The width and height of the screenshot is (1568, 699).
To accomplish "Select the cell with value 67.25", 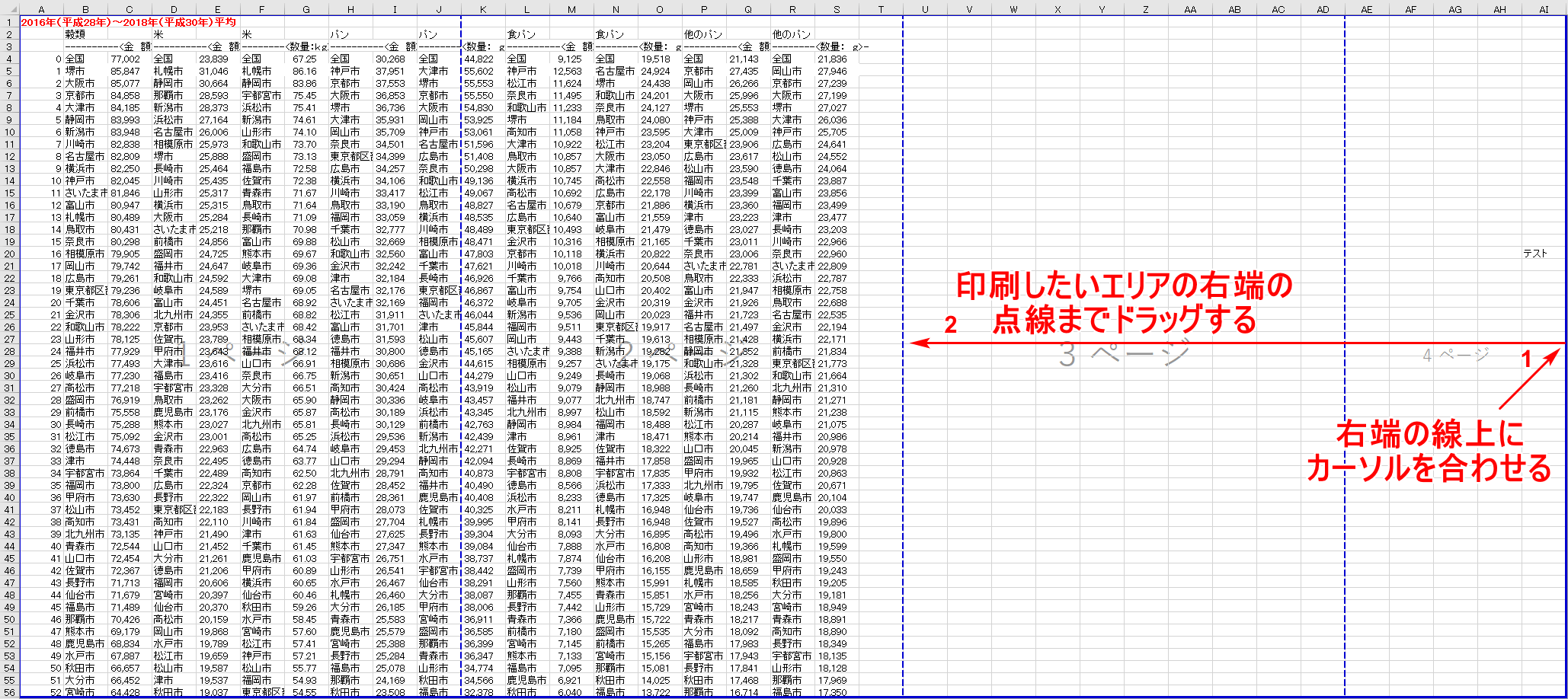I will point(306,59).
